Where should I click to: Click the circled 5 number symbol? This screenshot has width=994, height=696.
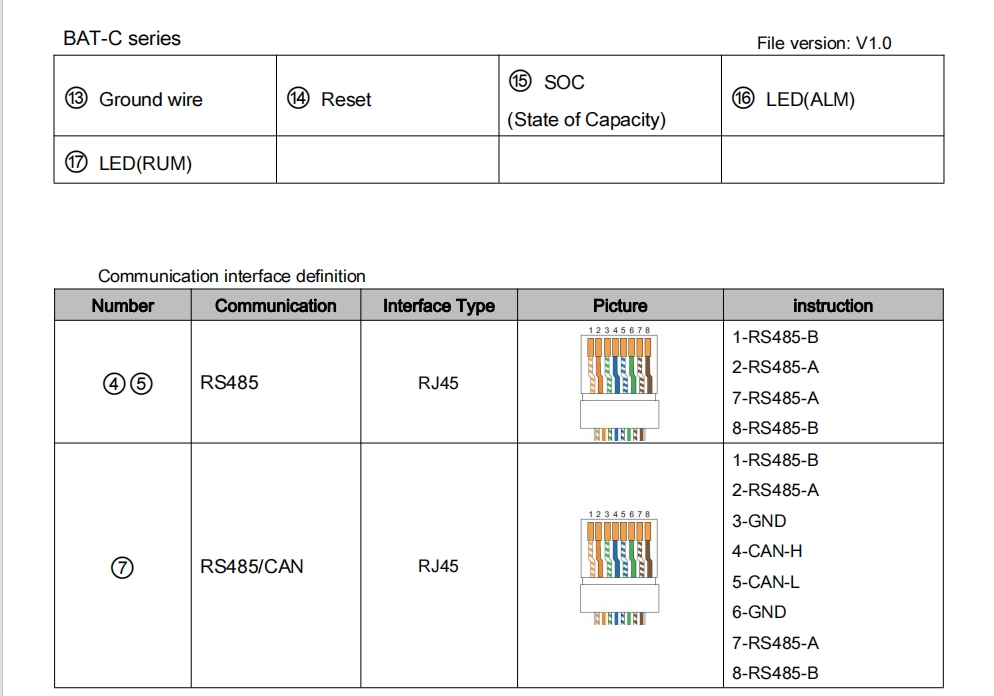141,384
